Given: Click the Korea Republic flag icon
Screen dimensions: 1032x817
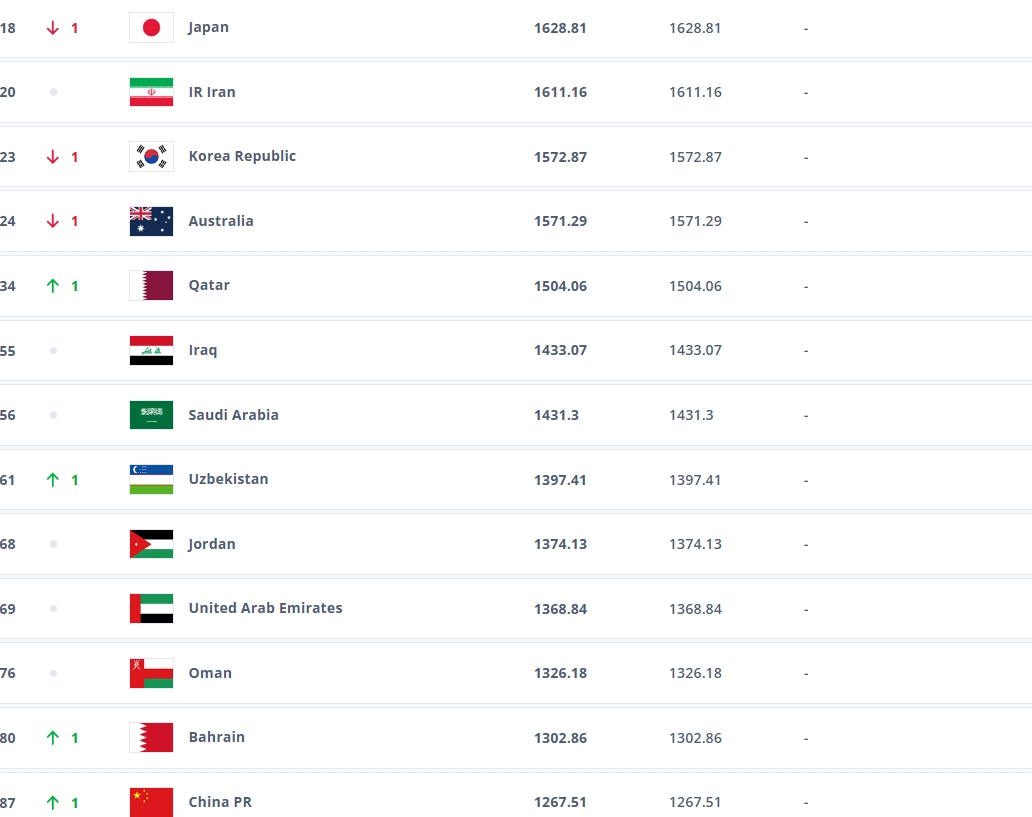Looking at the screenshot, I should tap(151, 157).
